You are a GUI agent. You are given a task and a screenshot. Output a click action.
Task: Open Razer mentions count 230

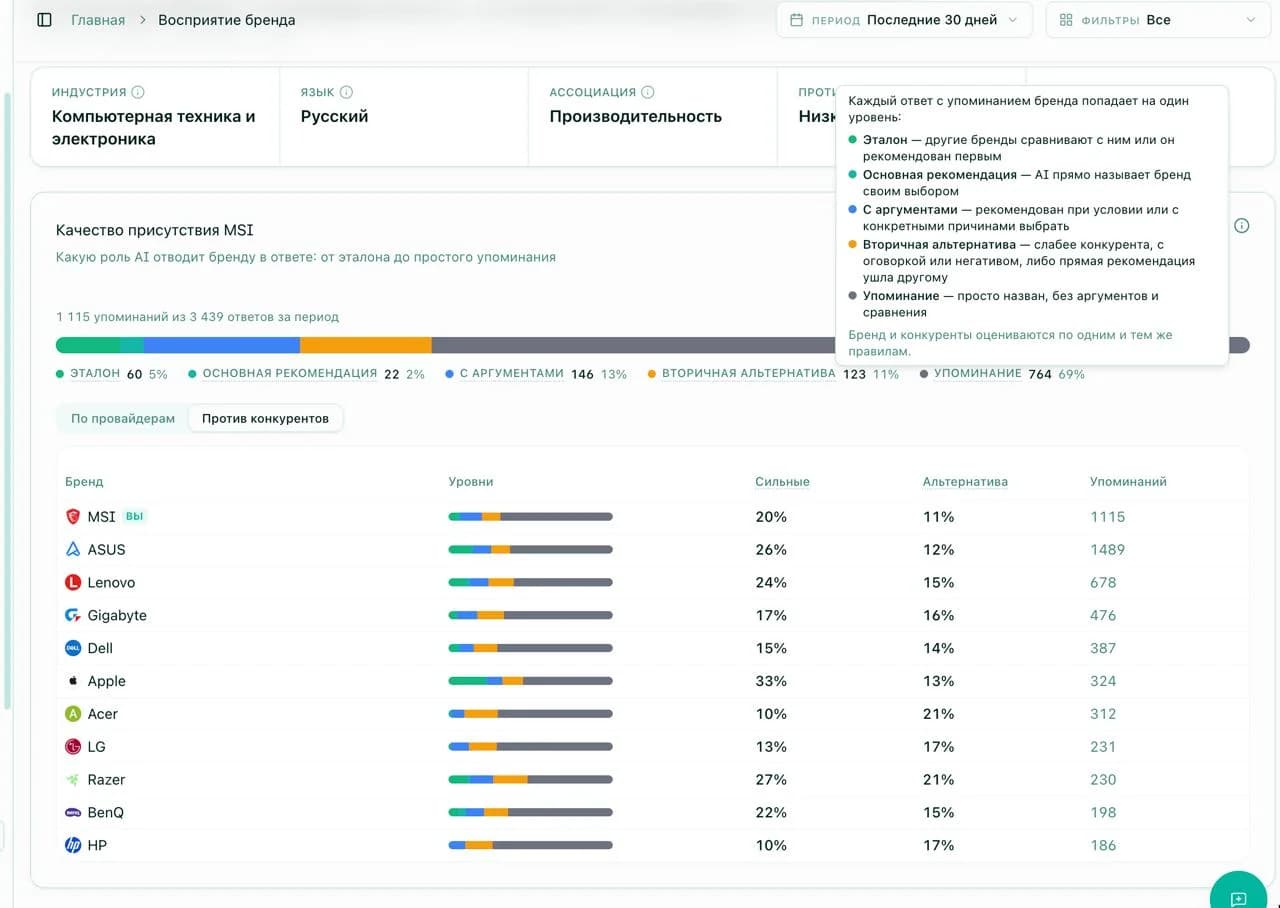coord(1103,780)
